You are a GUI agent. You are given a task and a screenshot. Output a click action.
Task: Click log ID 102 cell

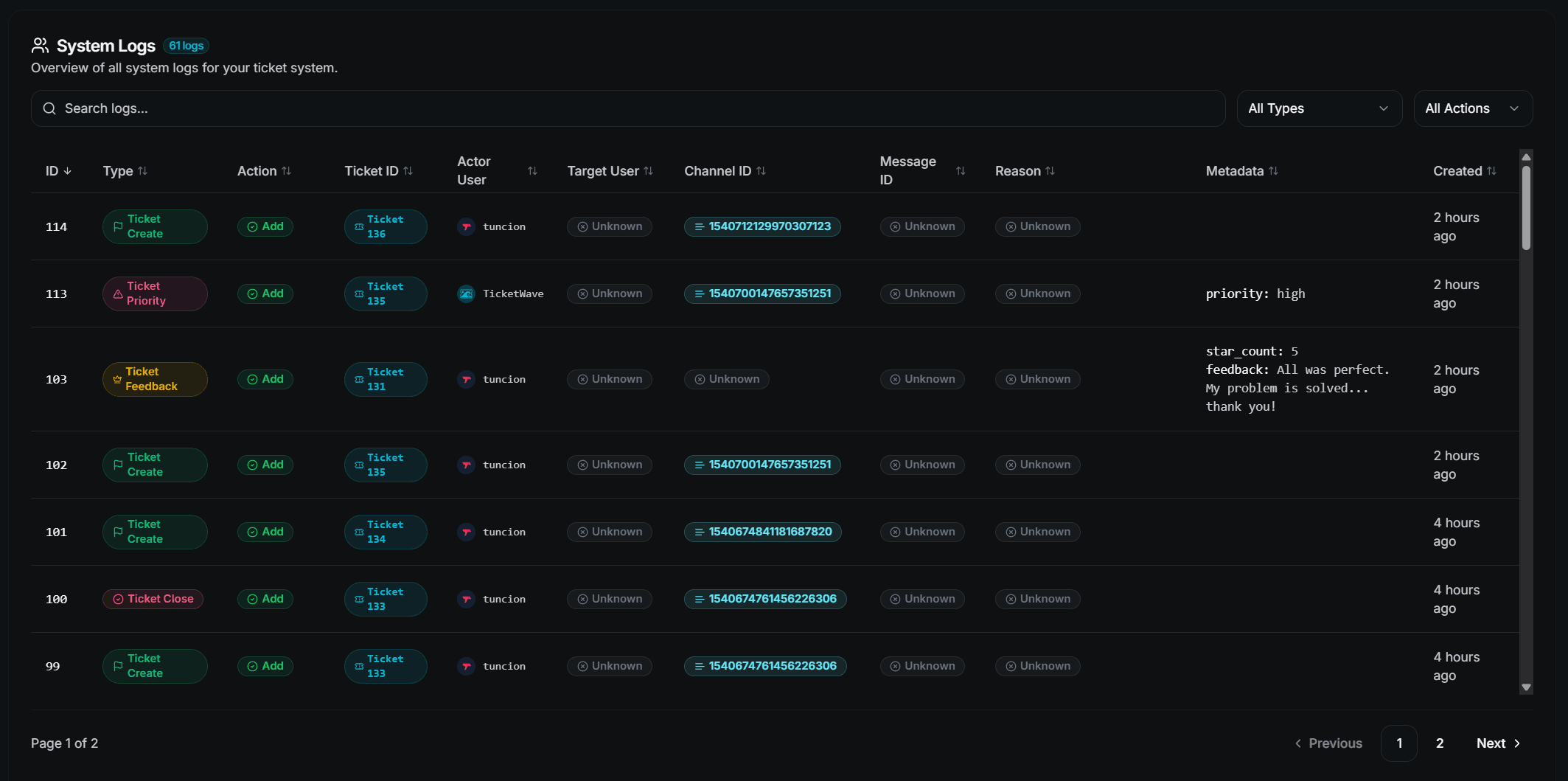(57, 465)
